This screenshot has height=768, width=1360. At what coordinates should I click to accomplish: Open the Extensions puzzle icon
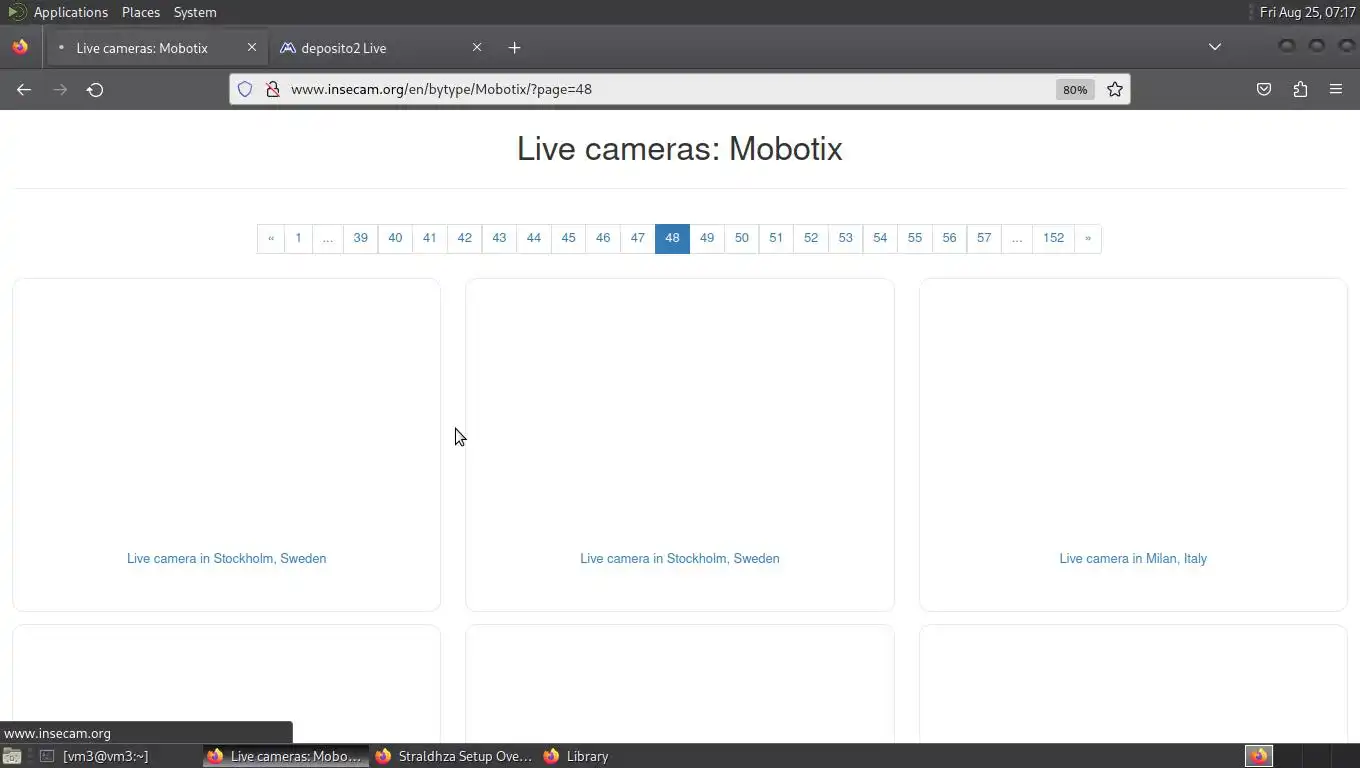(x=1300, y=89)
